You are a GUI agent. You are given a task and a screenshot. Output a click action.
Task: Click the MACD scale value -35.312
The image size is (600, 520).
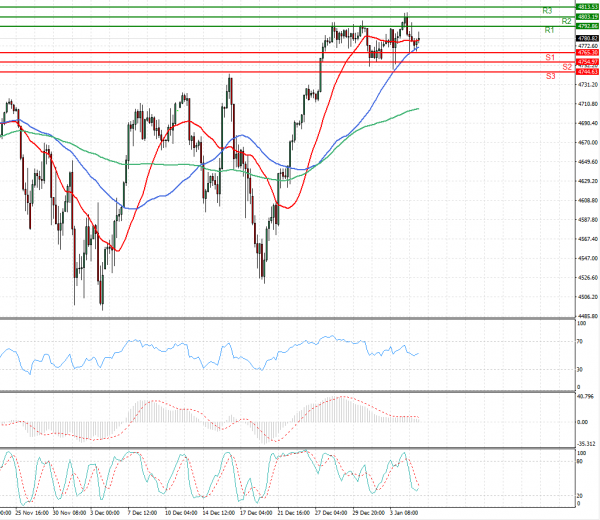pyautogui.click(x=586, y=444)
